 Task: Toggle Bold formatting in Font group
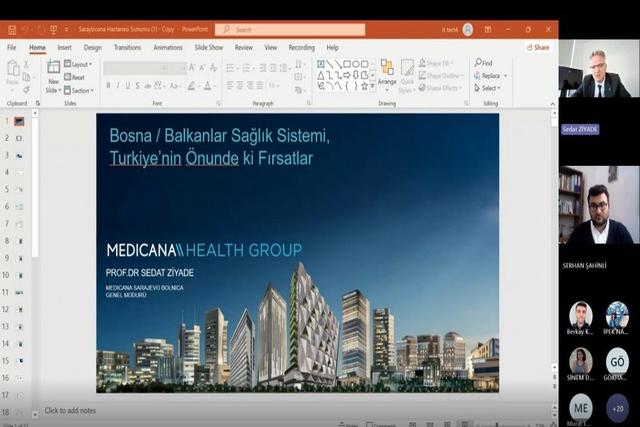[x=108, y=86]
